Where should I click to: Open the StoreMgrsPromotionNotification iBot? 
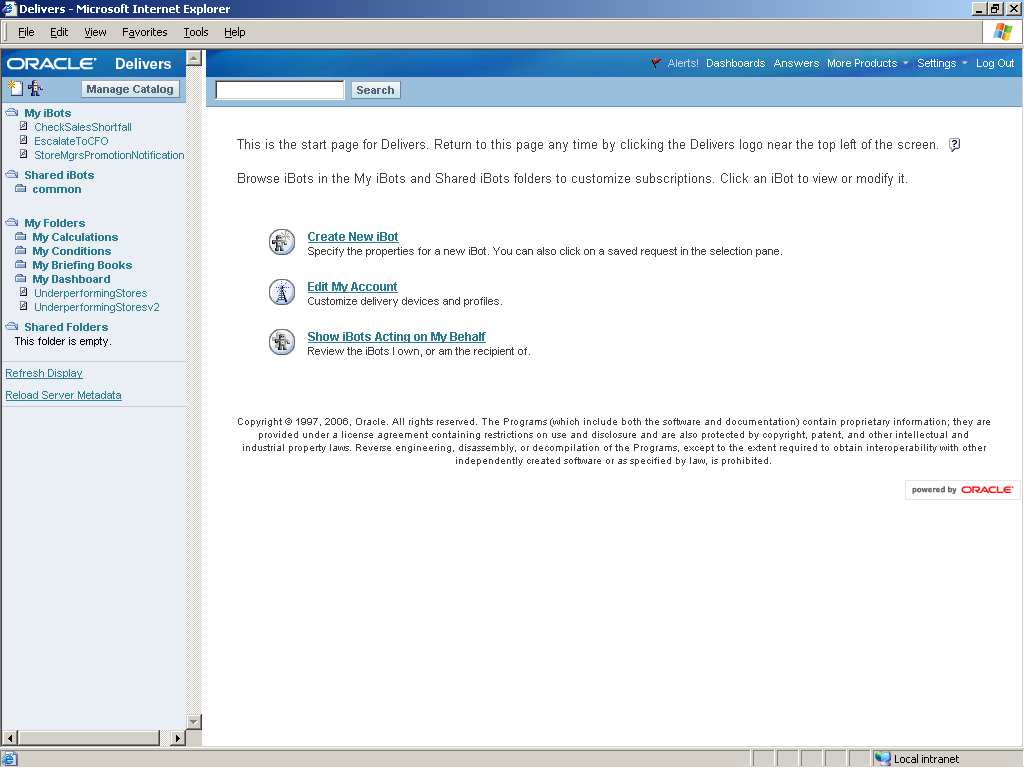click(109, 155)
